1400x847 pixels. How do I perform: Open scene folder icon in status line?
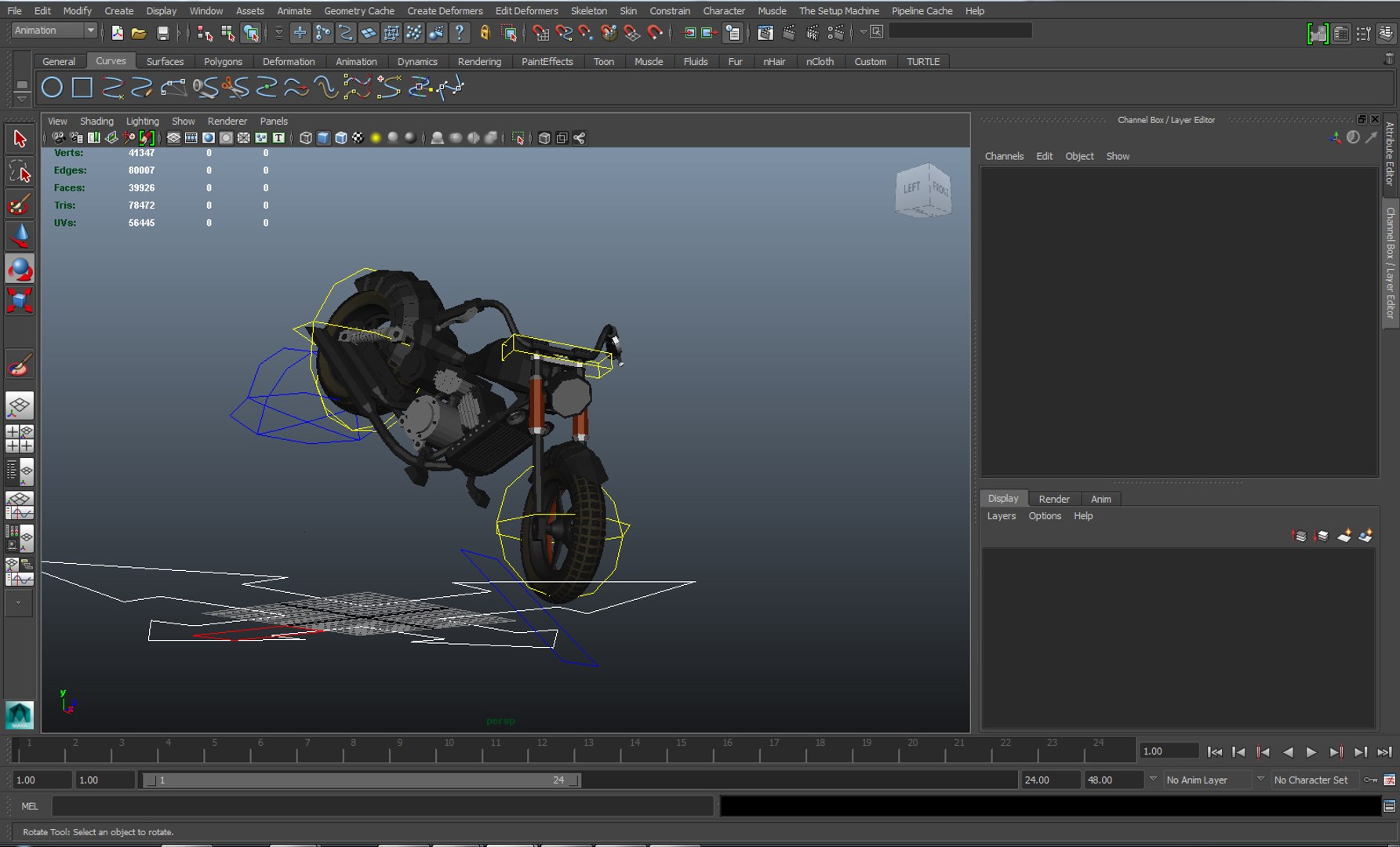click(139, 32)
